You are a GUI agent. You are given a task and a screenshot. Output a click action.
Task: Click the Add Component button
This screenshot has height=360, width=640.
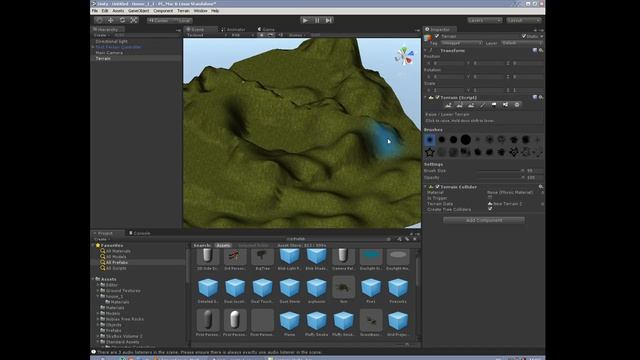click(x=484, y=220)
